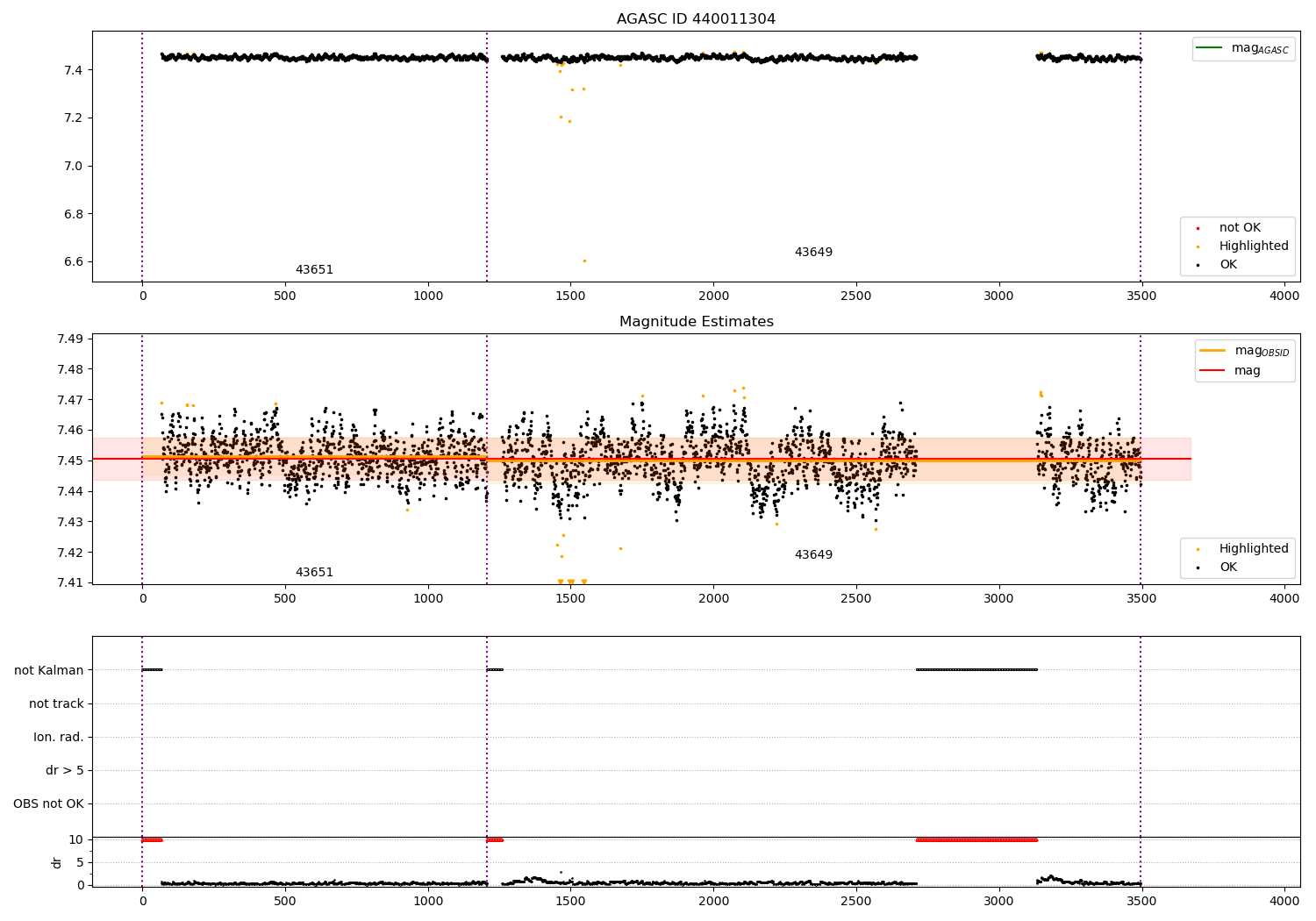Screen dimensions: 1316x921
Task: Click the 'dr > 5' axis label
Action: [65, 770]
